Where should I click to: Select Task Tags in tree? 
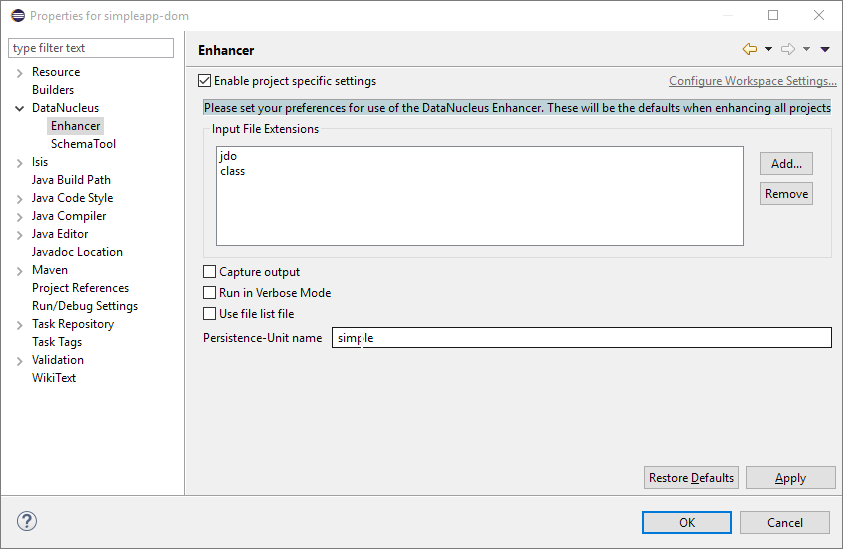pyautogui.click(x=56, y=342)
